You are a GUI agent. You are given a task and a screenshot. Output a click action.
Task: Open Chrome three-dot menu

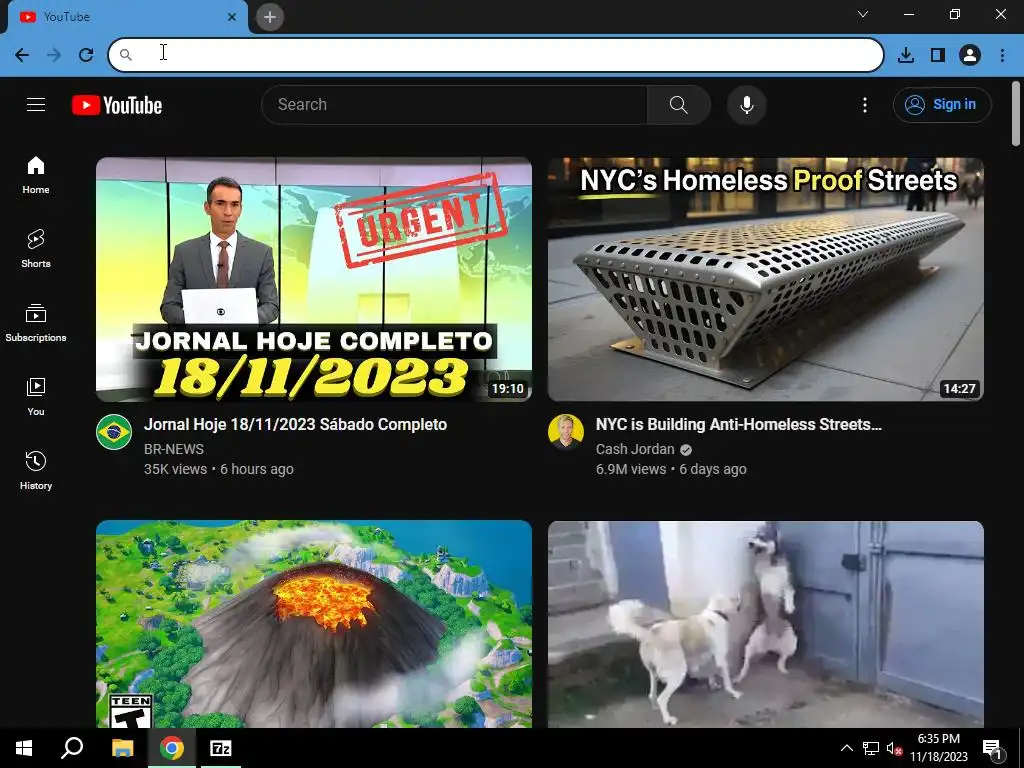click(1002, 55)
